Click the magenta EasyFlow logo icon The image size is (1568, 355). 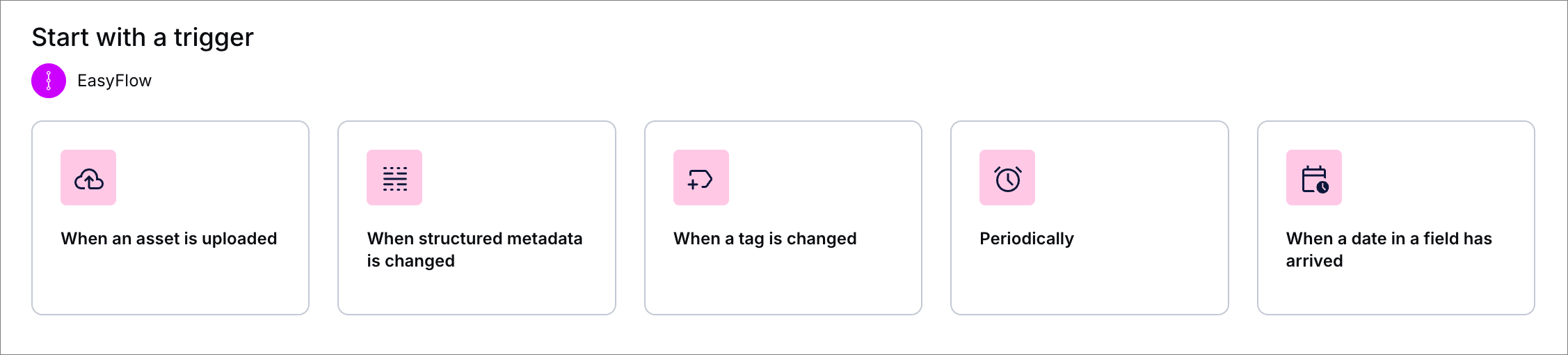coord(49,81)
